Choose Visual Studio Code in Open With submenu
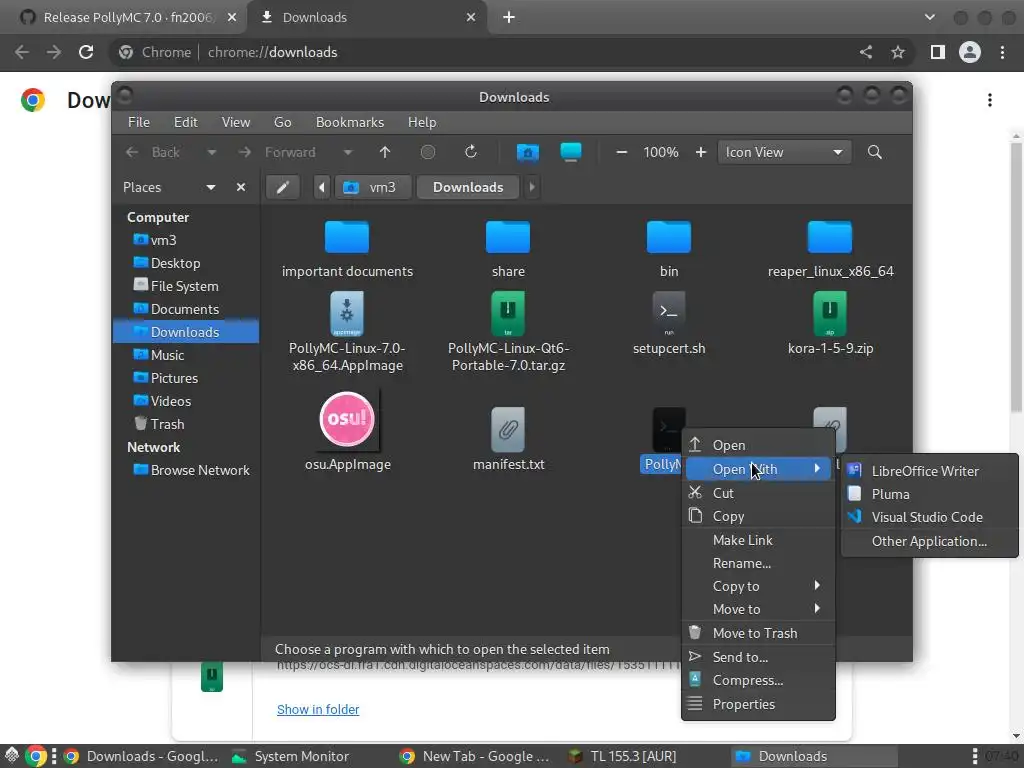This screenshot has height=768, width=1024. (929, 517)
